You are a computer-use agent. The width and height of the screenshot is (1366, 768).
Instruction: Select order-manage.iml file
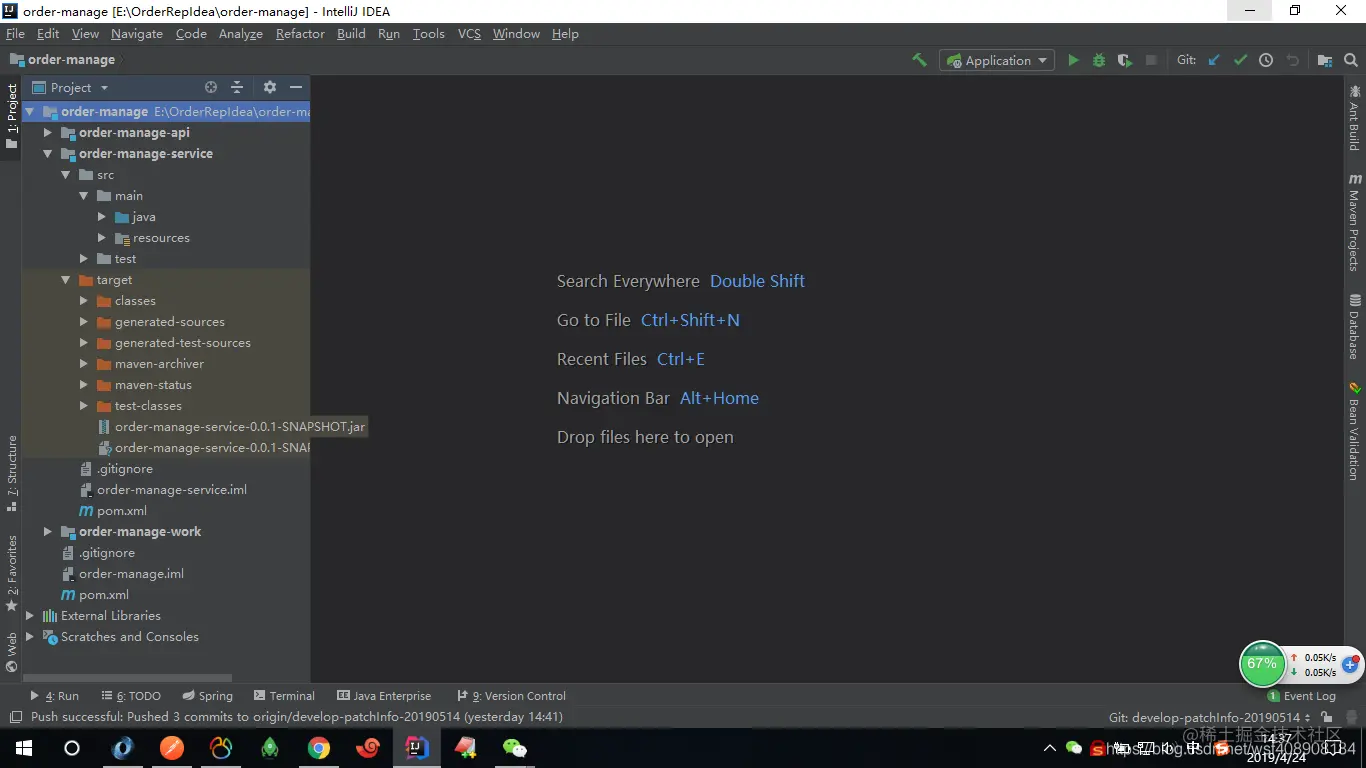pos(131,574)
